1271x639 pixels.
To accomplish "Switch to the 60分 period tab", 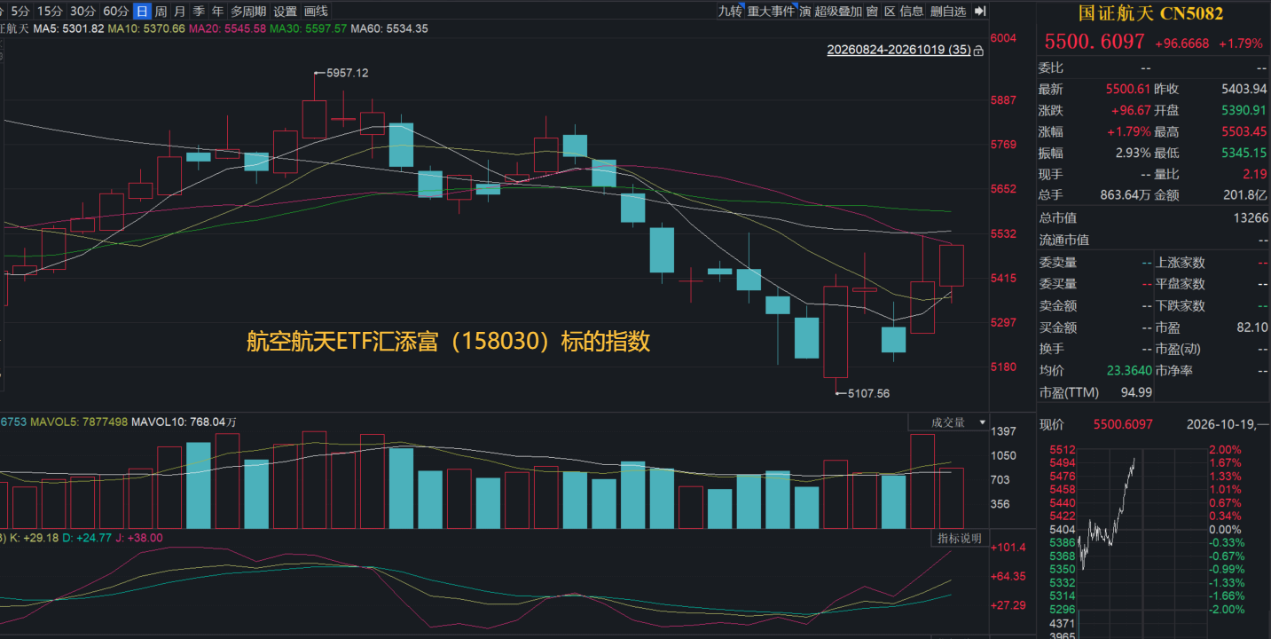I will coord(116,11).
